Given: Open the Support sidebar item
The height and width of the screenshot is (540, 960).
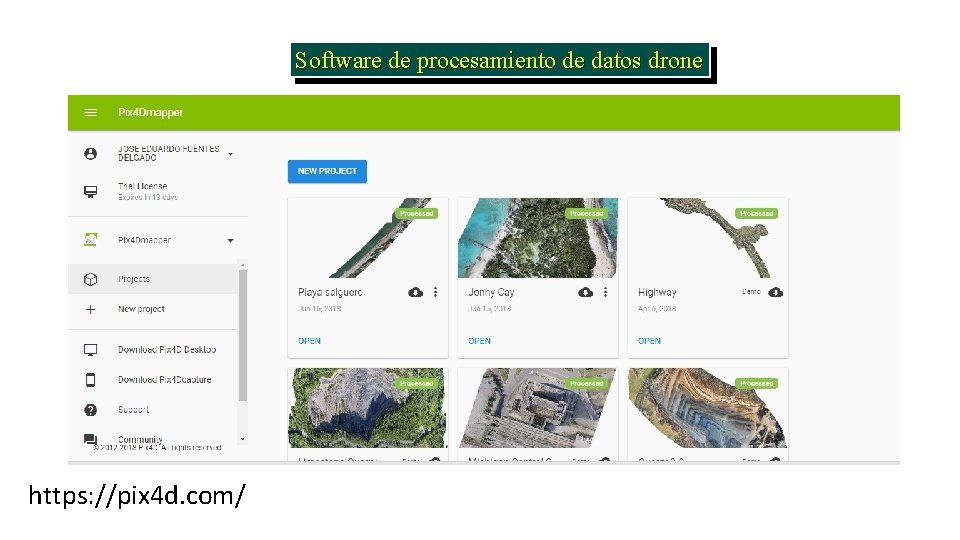Looking at the screenshot, I should [133, 410].
